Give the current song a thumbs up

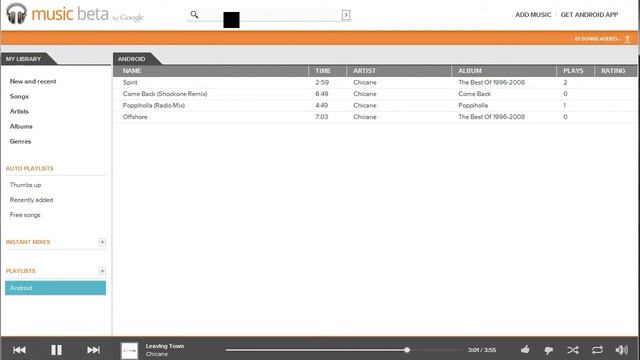pyautogui.click(x=525, y=349)
